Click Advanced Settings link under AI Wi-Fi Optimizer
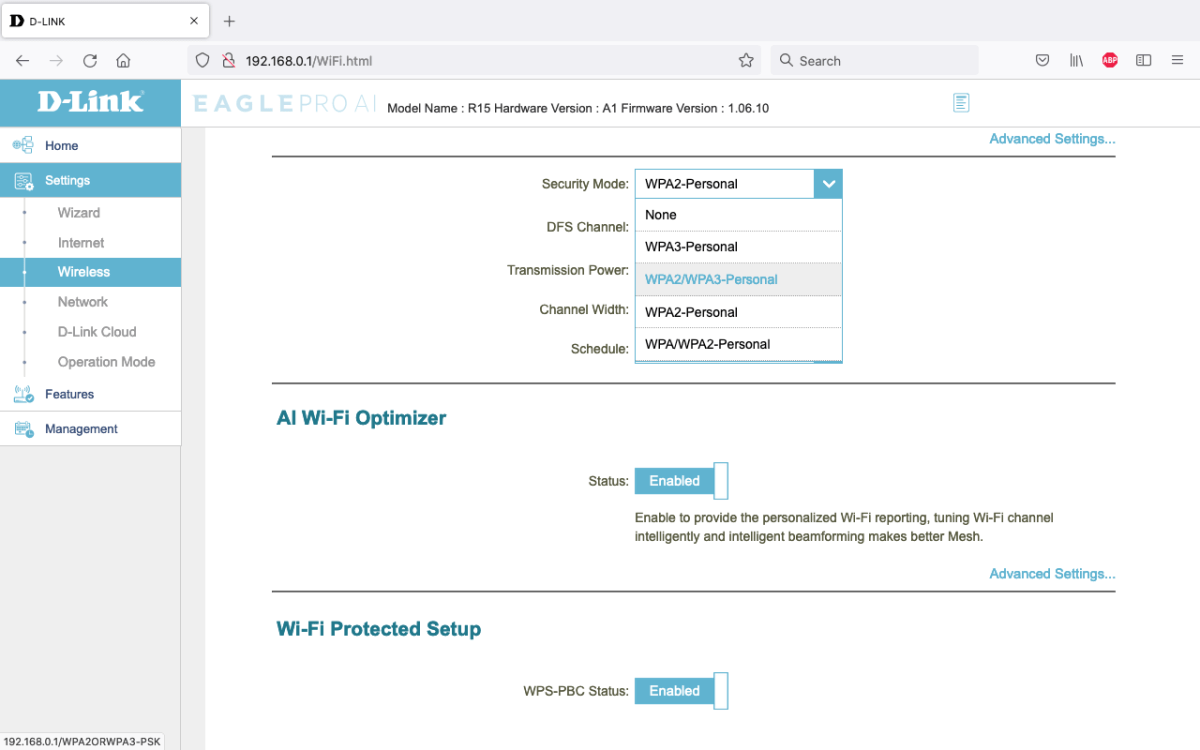1200x750 pixels. point(1052,574)
